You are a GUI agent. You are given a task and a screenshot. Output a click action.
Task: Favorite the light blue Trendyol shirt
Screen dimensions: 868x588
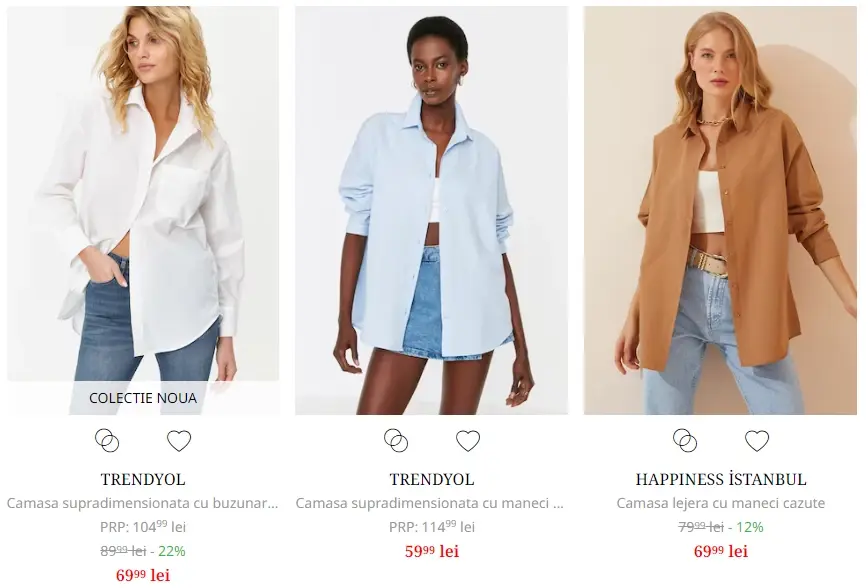pyautogui.click(x=468, y=441)
